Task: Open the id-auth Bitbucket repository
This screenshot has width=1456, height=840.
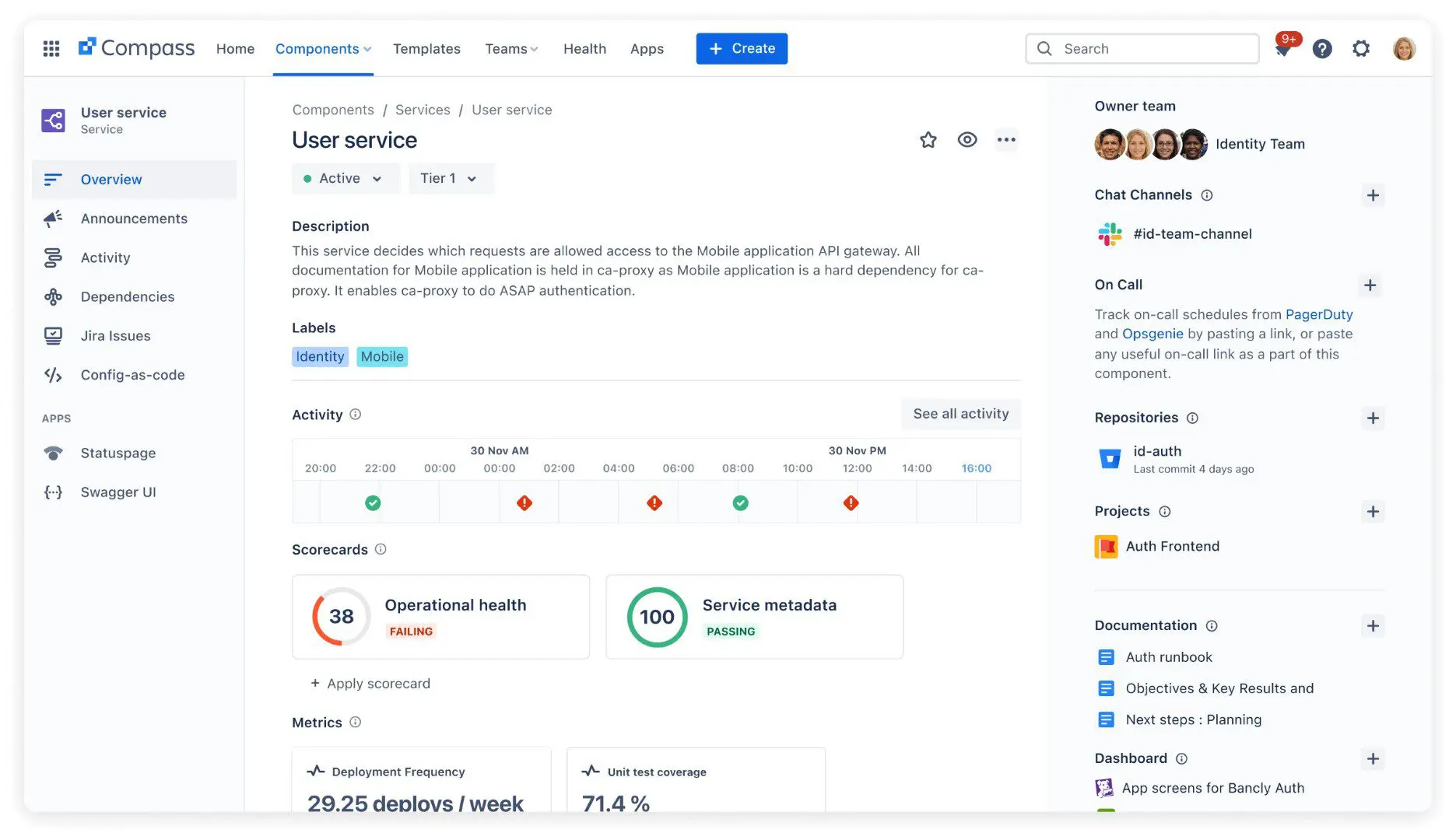Action: click(x=1176, y=459)
